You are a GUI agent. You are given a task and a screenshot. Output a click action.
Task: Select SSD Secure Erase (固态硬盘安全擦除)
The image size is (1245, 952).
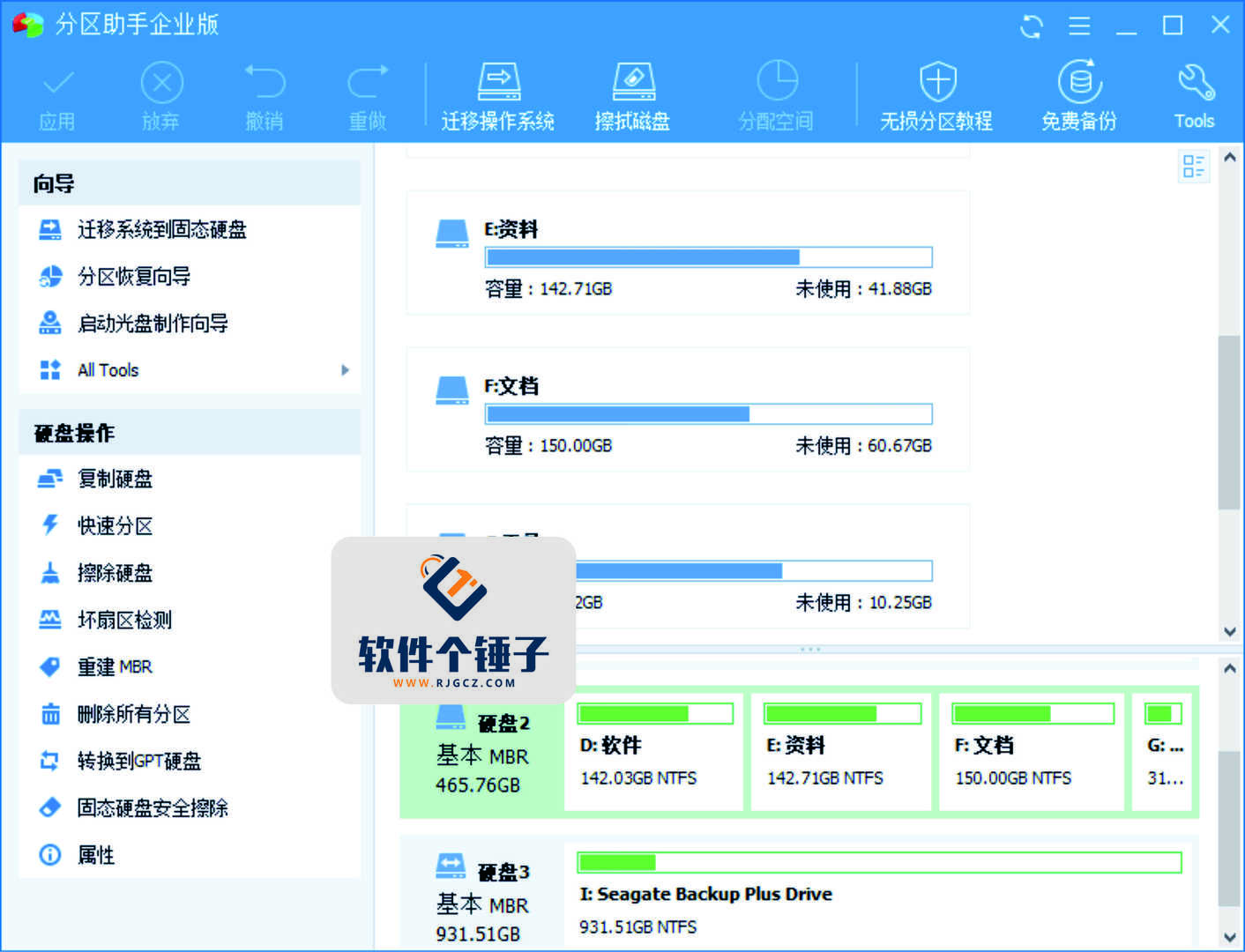click(x=190, y=807)
